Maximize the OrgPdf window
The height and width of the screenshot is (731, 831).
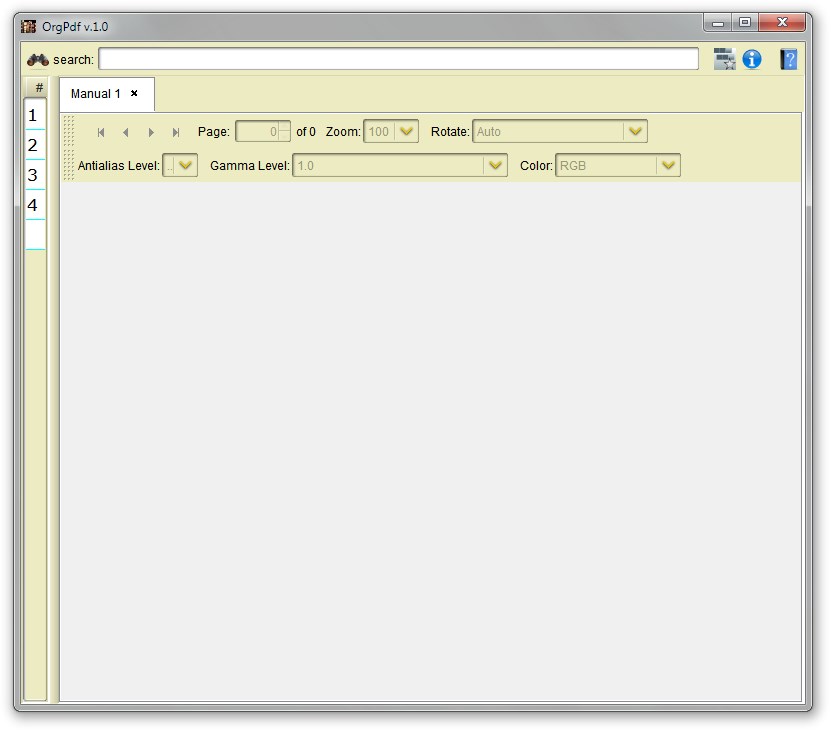tap(745, 22)
